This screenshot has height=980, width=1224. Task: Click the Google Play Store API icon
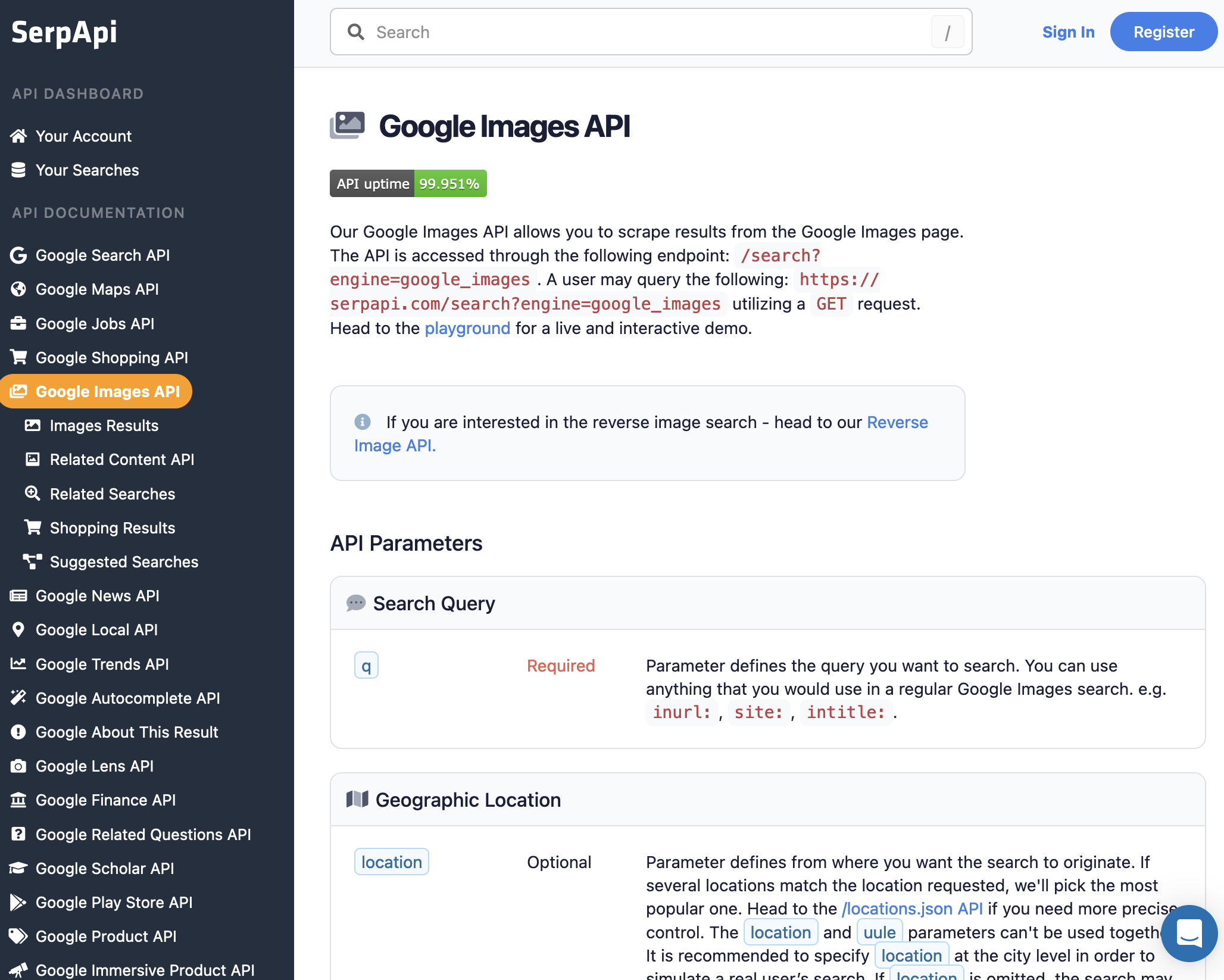pos(18,903)
